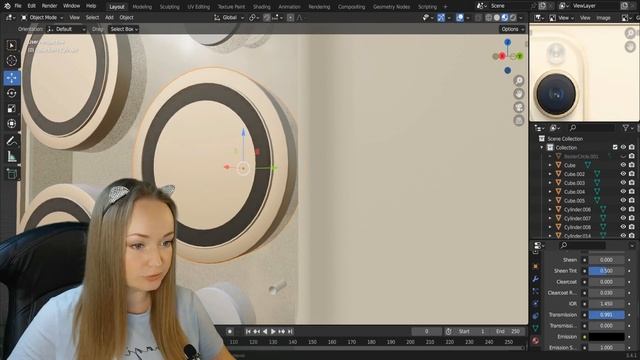Open the Render menu
This screenshot has height=360, width=640.
[x=49, y=6]
